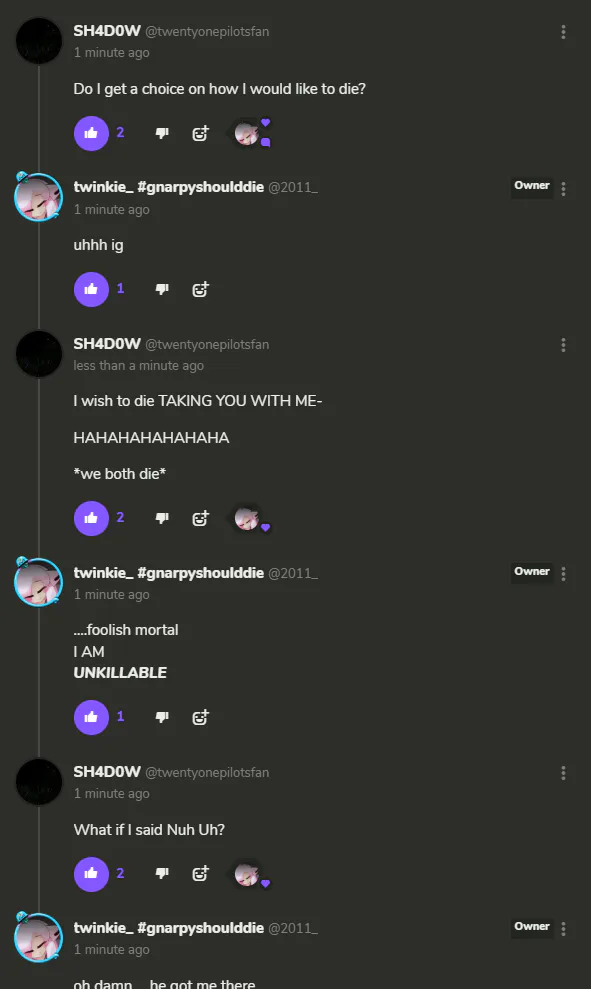Dislike the "foolish mortal" comment
This screenshot has height=989, width=591.
tap(162, 718)
